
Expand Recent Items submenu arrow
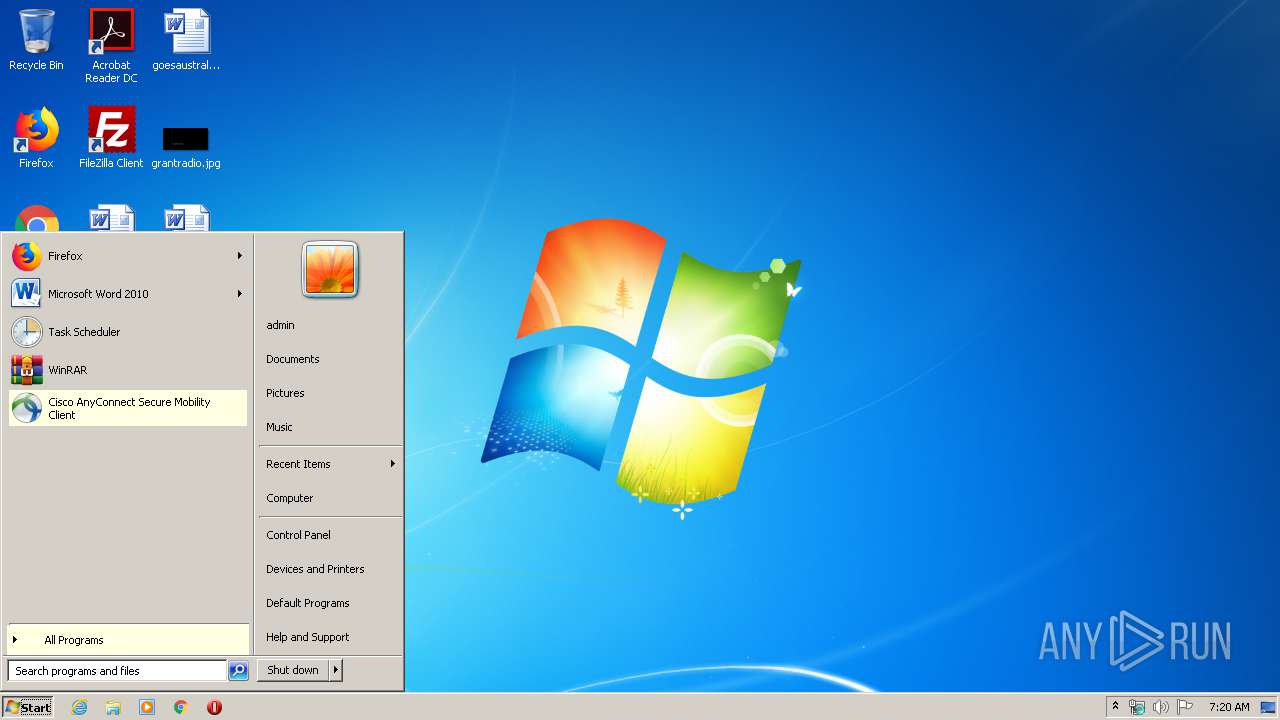(x=392, y=464)
